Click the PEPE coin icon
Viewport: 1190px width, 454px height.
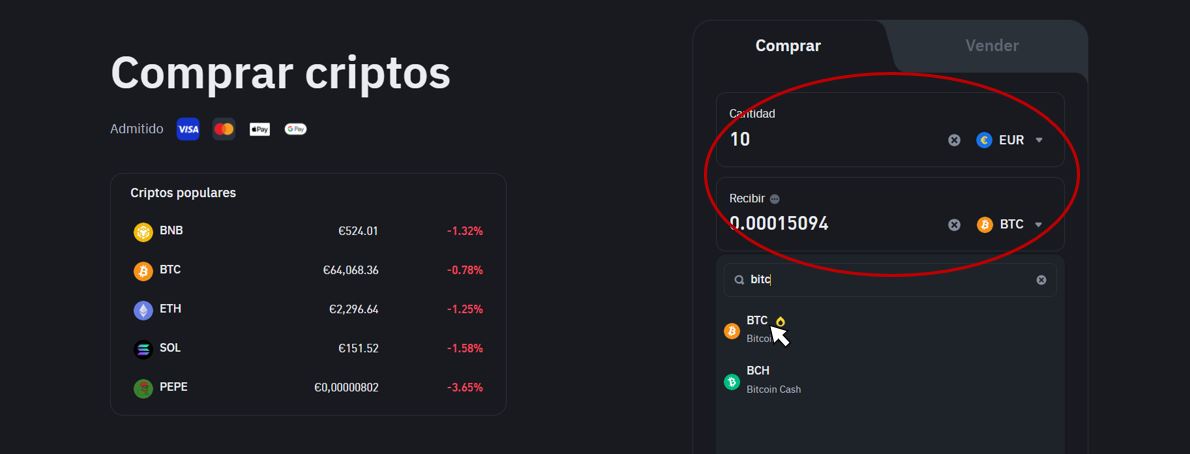pyautogui.click(x=143, y=388)
